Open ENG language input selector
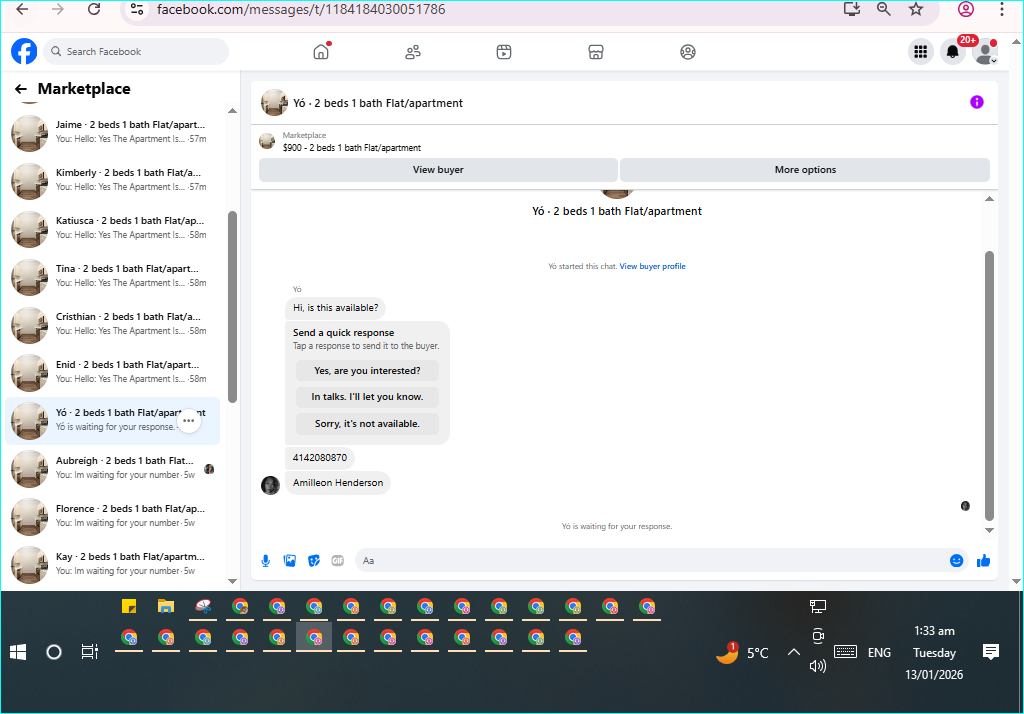 [879, 653]
